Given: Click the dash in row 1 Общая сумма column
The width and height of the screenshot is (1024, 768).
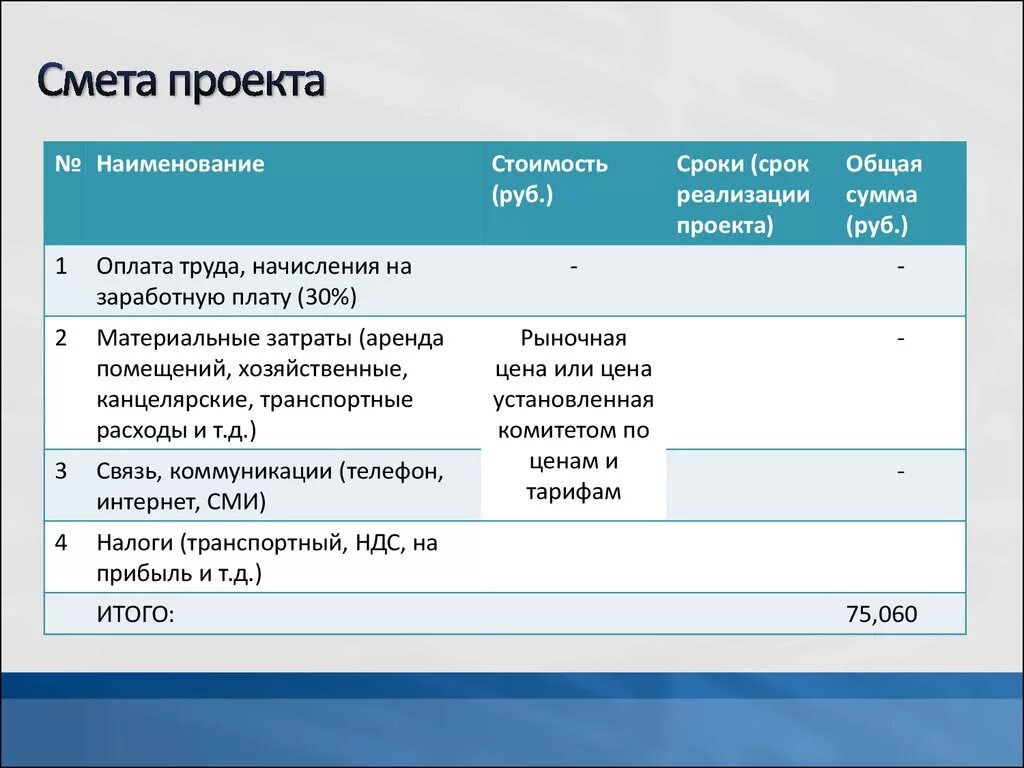Looking at the screenshot, I should pos(901,266).
